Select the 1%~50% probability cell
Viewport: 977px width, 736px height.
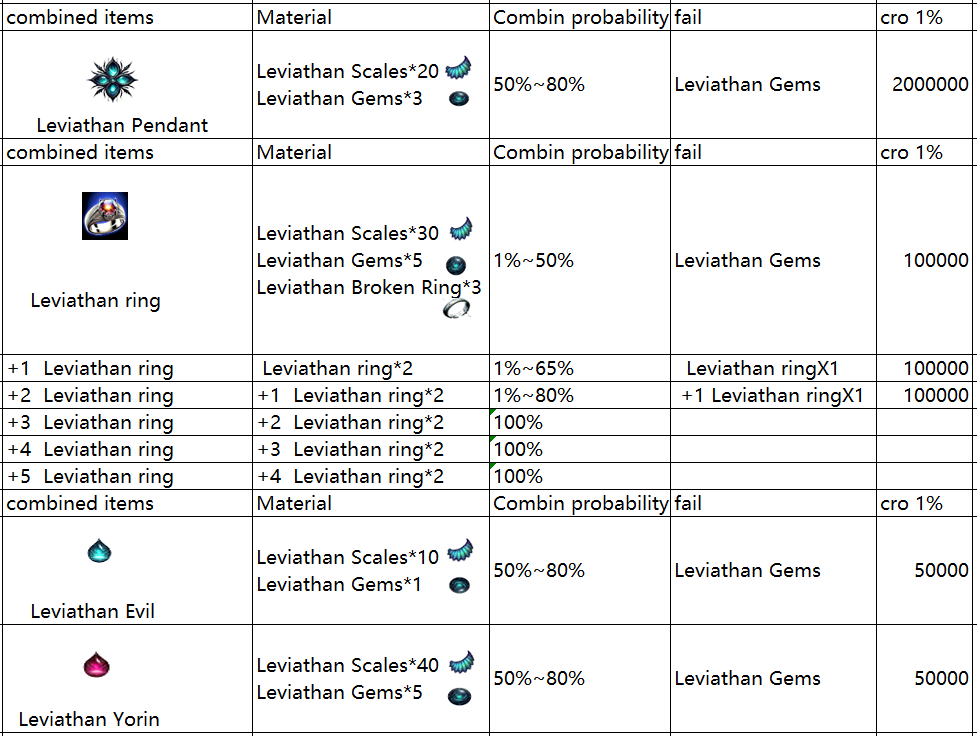(533, 260)
